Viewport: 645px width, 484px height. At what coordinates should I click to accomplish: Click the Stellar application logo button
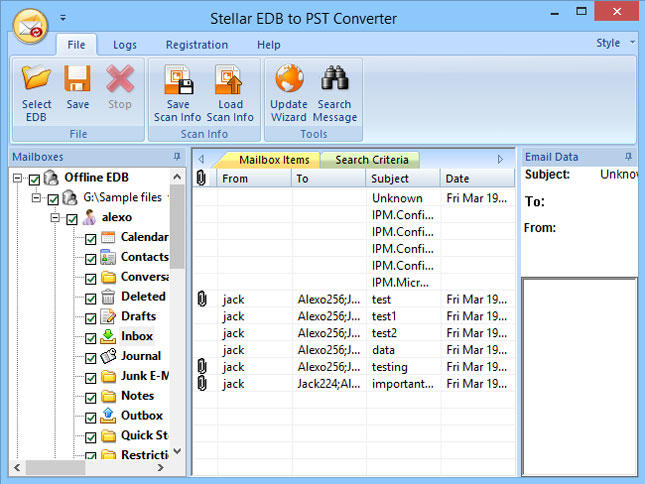(30, 26)
